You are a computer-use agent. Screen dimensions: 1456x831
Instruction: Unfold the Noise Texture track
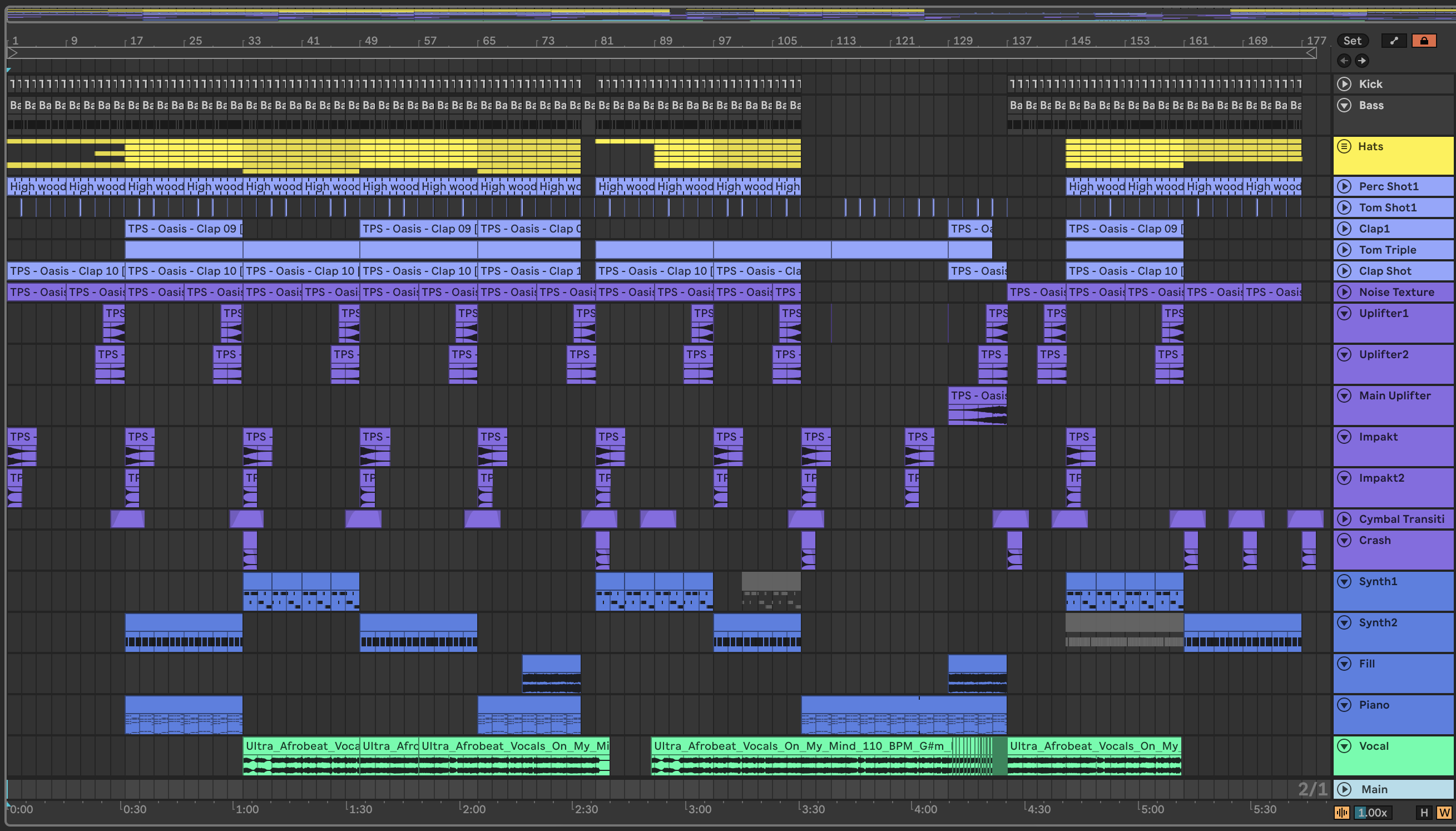[x=1344, y=291]
